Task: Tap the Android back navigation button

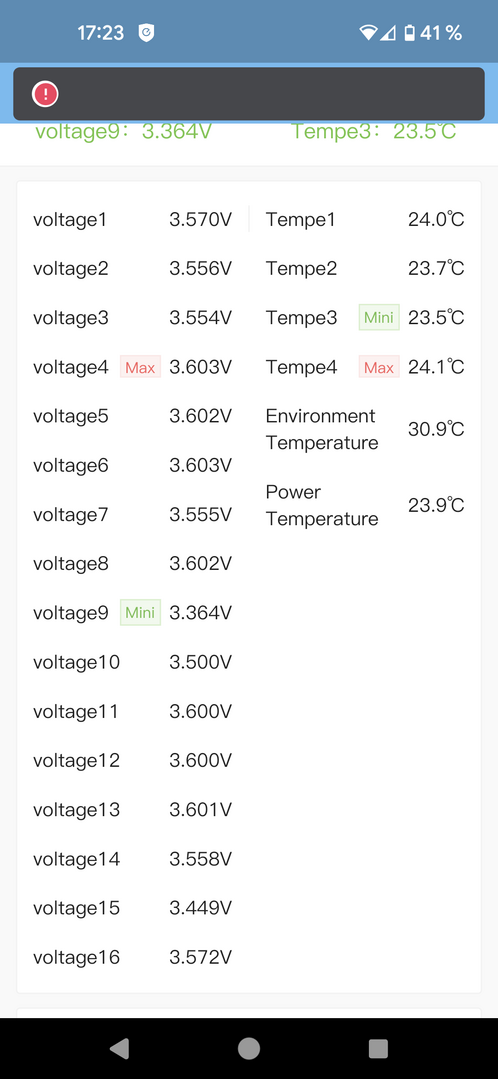Action: [x=120, y=1048]
